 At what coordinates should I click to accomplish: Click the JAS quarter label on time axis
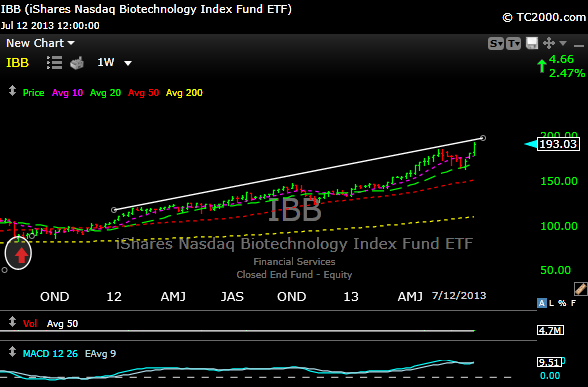[232, 297]
